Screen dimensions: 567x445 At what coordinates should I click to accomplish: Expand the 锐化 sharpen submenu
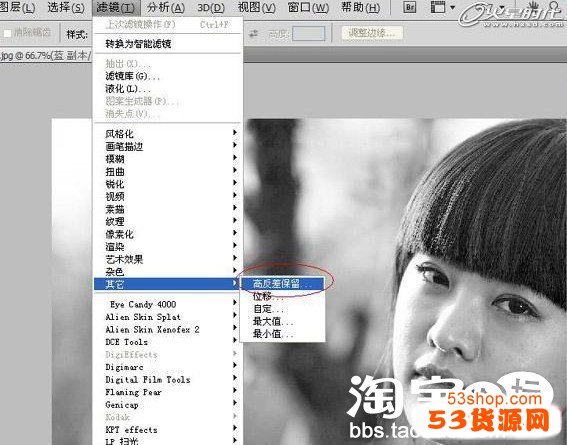168,184
